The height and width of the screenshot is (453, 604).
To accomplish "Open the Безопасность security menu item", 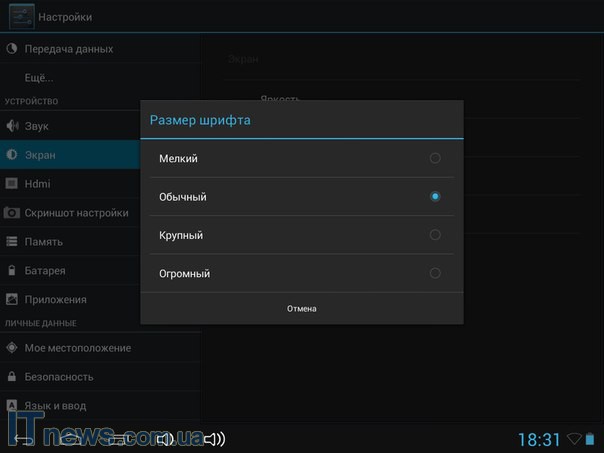I will (59, 377).
